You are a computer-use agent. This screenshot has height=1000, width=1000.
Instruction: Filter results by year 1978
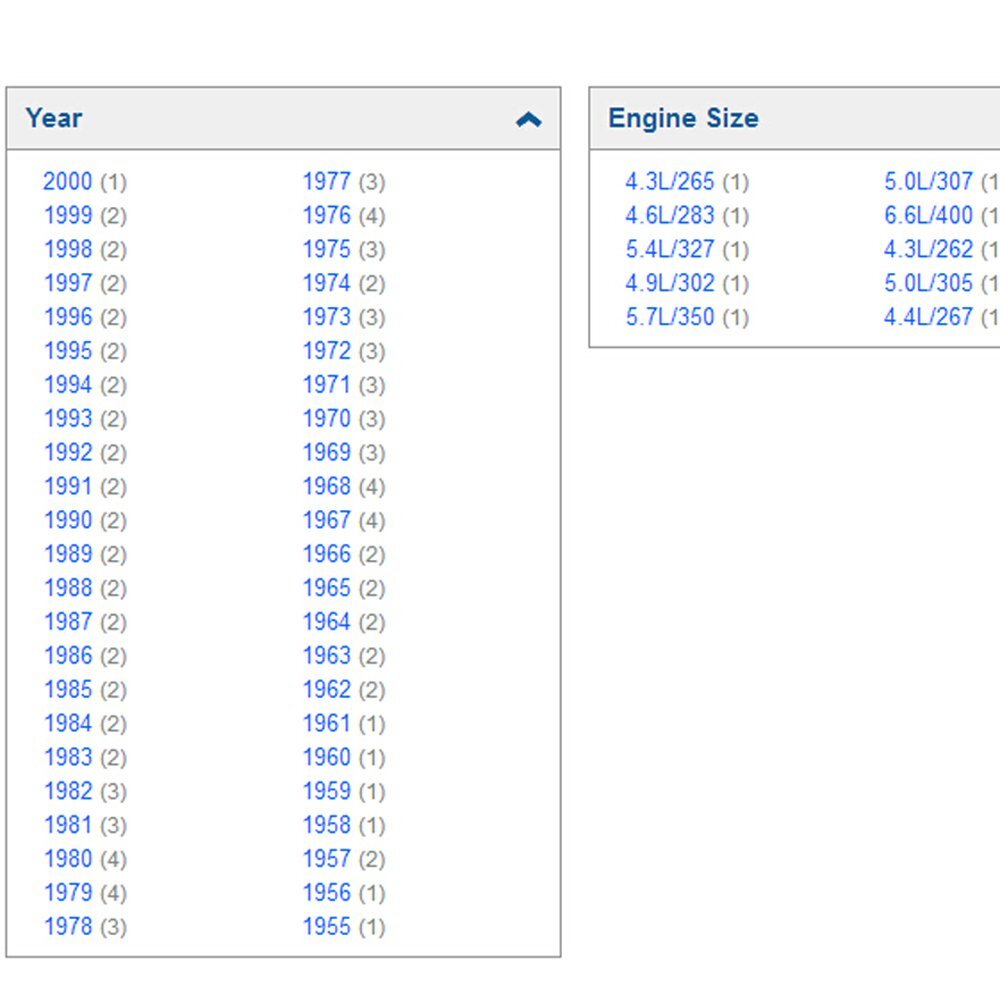(67, 926)
